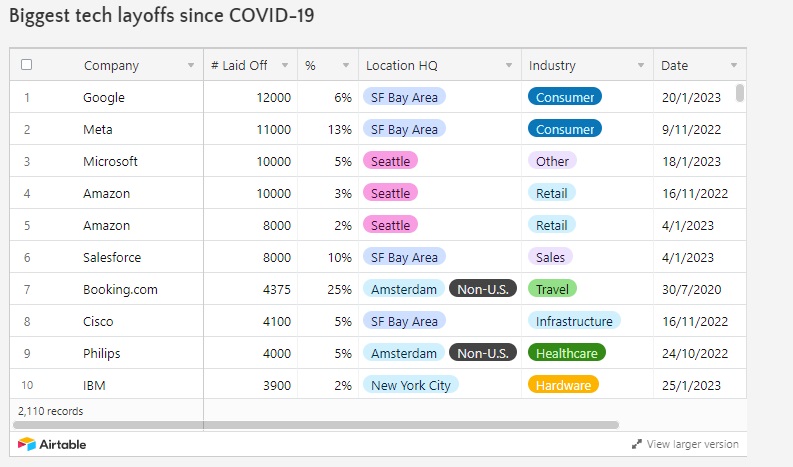Open the Date column dropdown arrow
Screen dimensions: 793x467
click(x=734, y=65)
